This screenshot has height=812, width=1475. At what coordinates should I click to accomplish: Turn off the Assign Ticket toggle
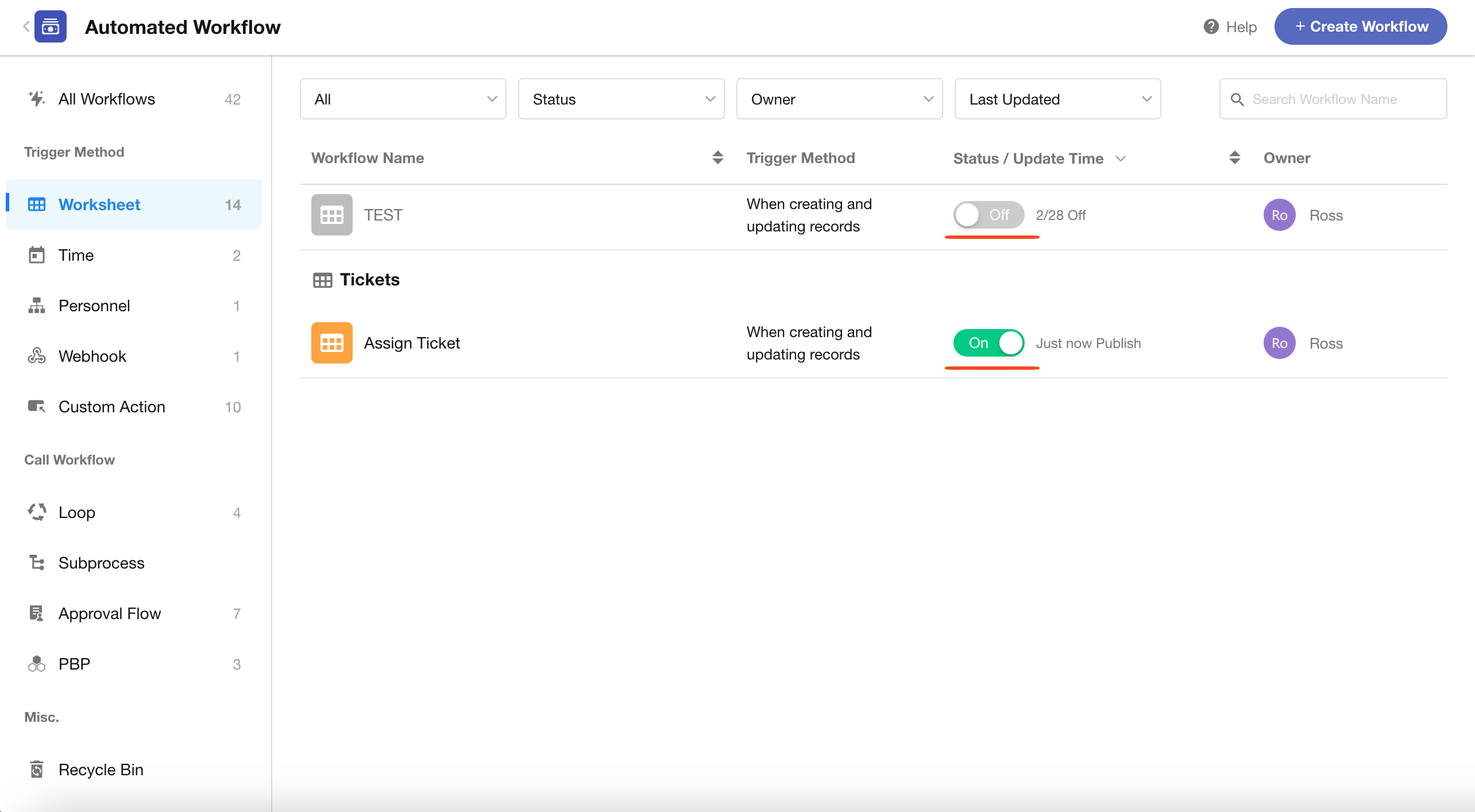[x=988, y=343]
